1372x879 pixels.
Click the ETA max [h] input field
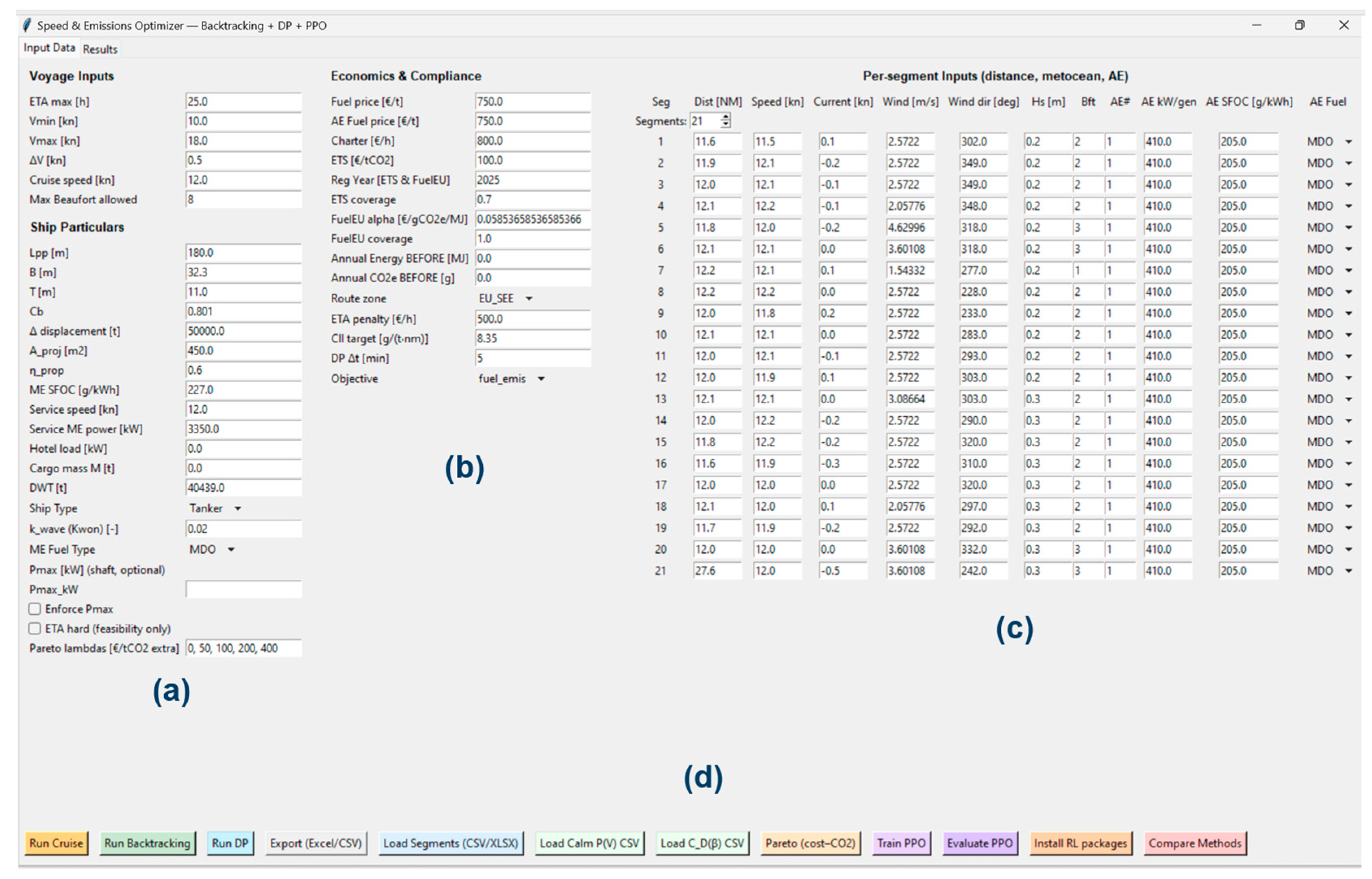pyautogui.click(x=243, y=102)
